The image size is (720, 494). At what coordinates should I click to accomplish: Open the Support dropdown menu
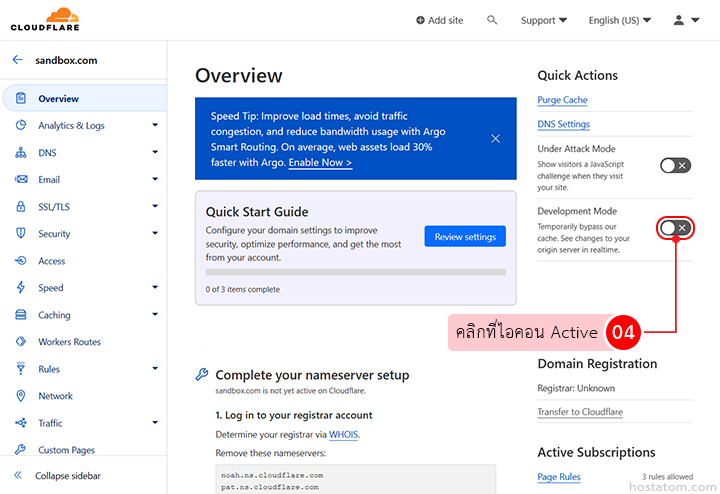[543, 20]
